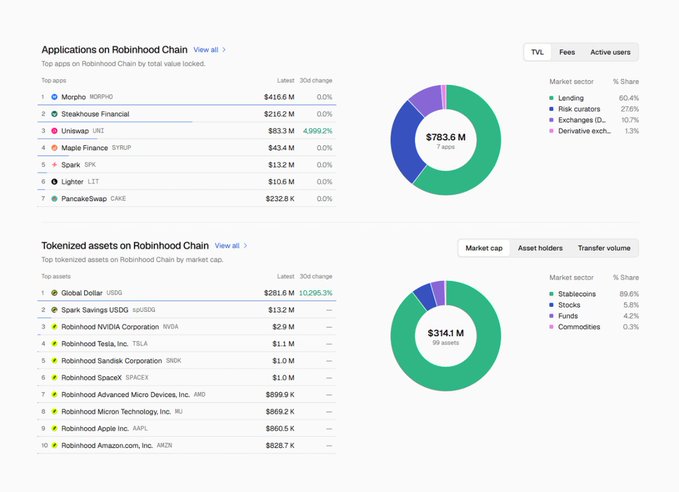Click the 89.6% Stablecoins share value
The image size is (679, 492).
(x=629, y=294)
